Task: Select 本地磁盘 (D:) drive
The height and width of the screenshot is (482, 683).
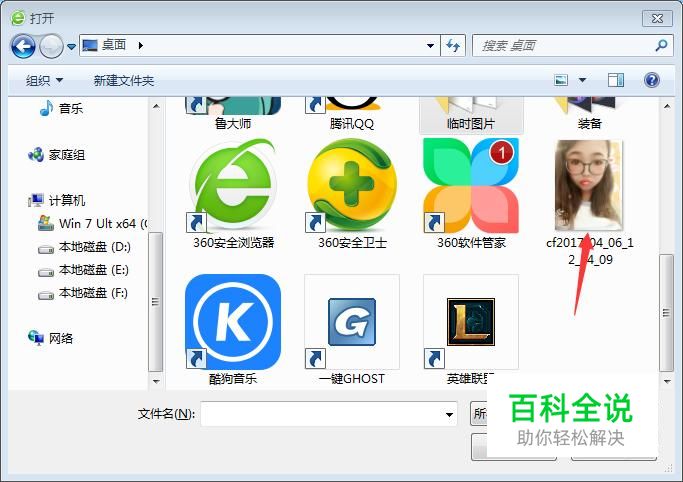Action: point(84,247)
